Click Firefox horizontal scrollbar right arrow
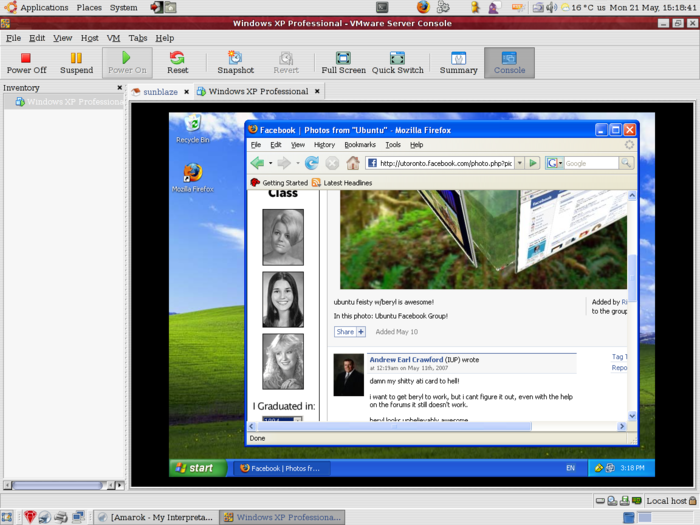The width and height of the screenshot is (700, 525). point(622,426)
